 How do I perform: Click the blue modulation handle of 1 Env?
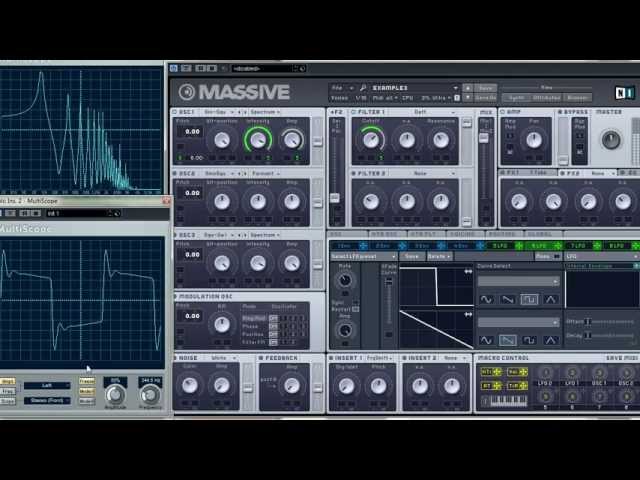[x=363, y=246]
